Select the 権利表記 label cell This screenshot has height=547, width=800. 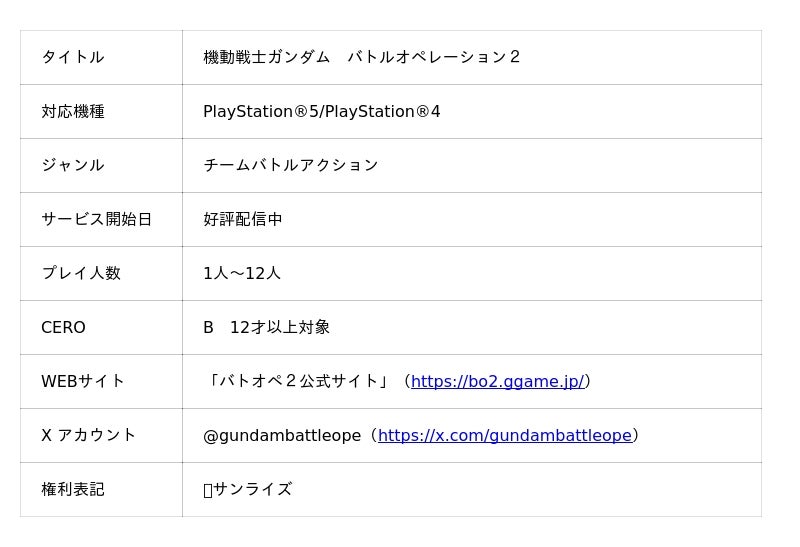click(101, 489)
